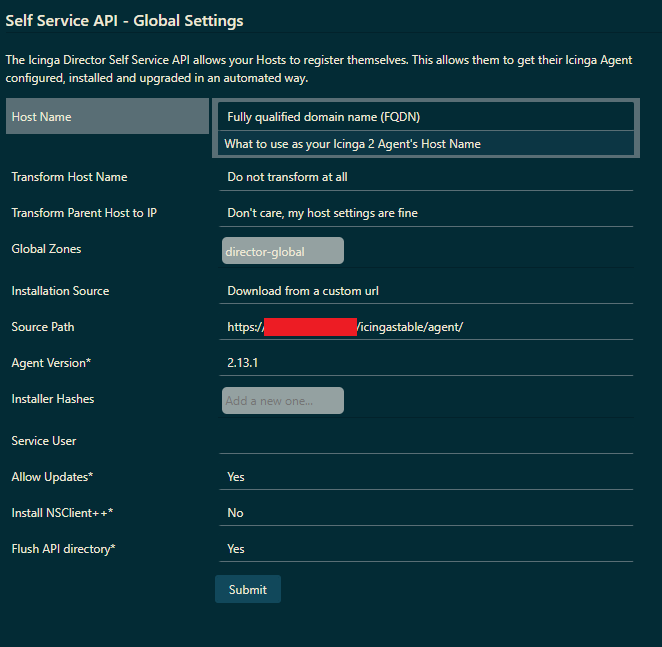Open Installation Source dropdown
The image size is (662, 647).
click(x=426, y=291)
